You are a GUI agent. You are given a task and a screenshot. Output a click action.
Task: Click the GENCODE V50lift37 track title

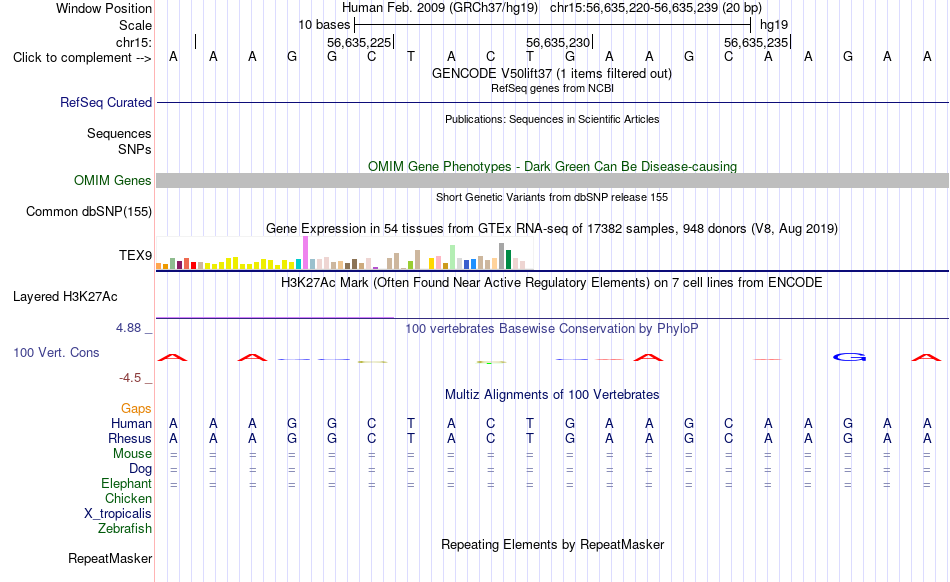[x=551, y=74]
